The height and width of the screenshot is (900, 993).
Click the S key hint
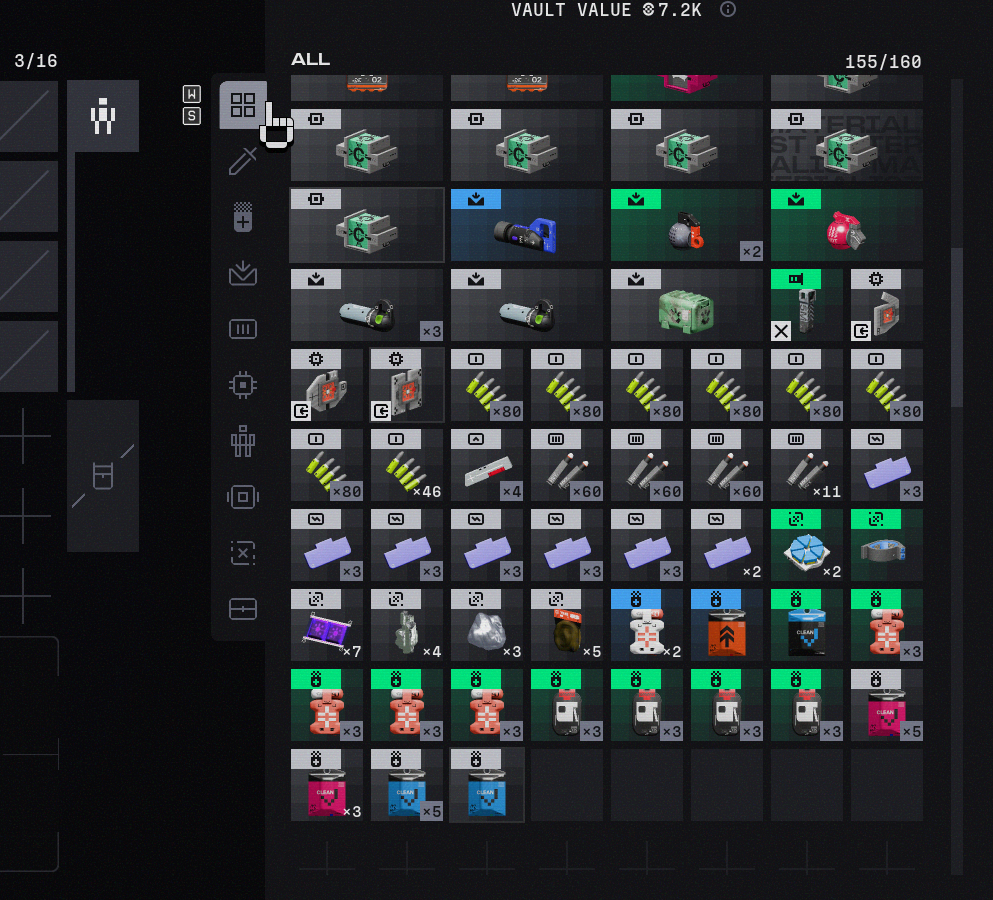pos(192,116)
